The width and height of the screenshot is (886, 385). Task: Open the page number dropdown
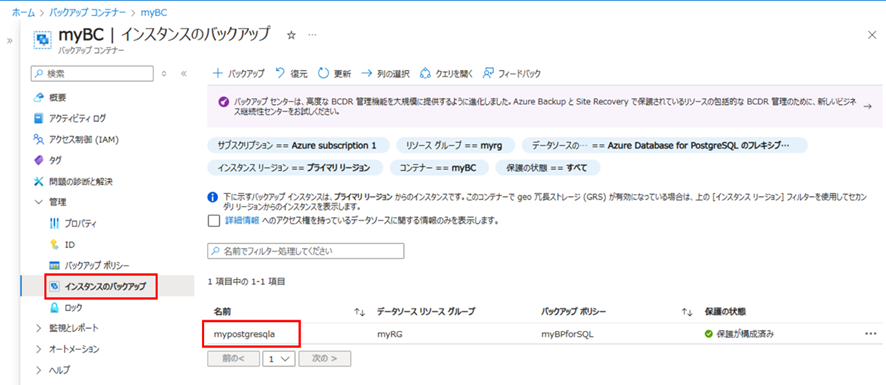[278, 358]
